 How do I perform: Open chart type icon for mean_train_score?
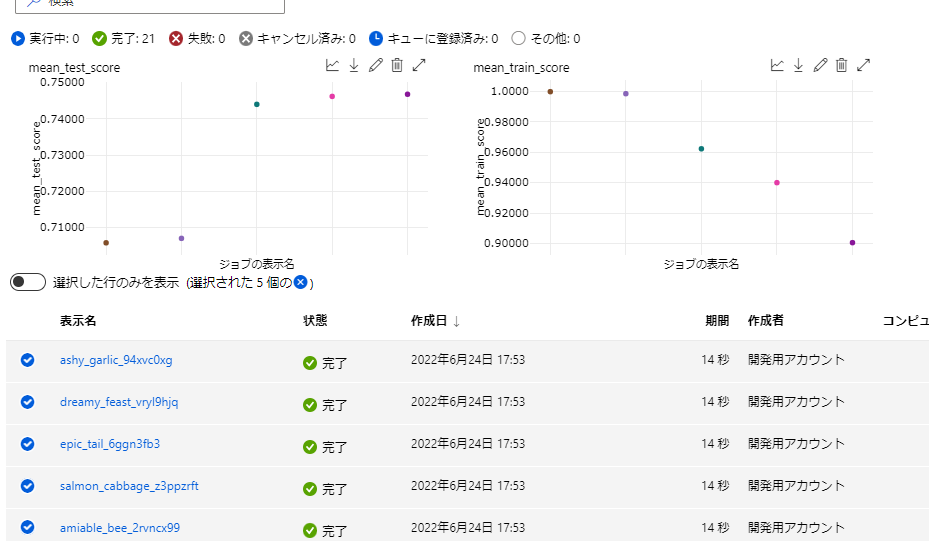(x=777, y=65)
